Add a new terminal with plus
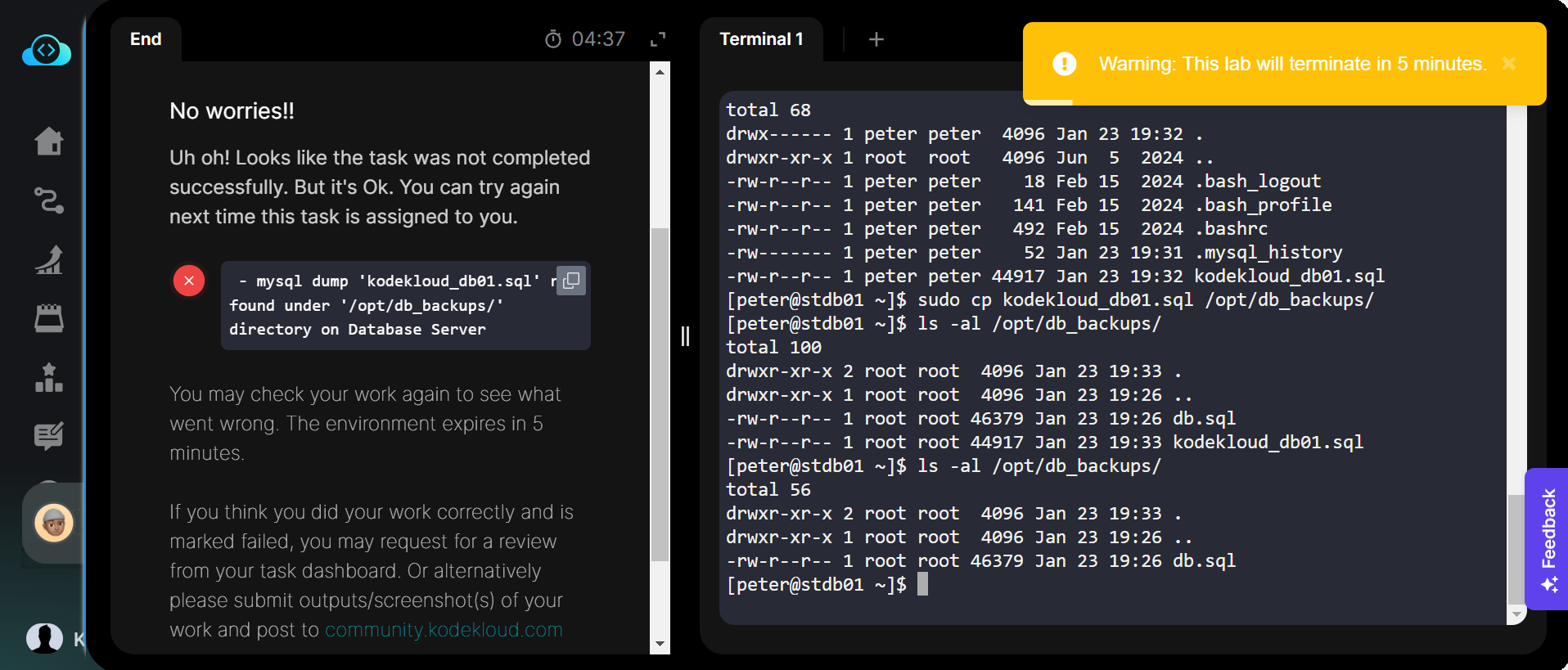 tap(876, 39)
